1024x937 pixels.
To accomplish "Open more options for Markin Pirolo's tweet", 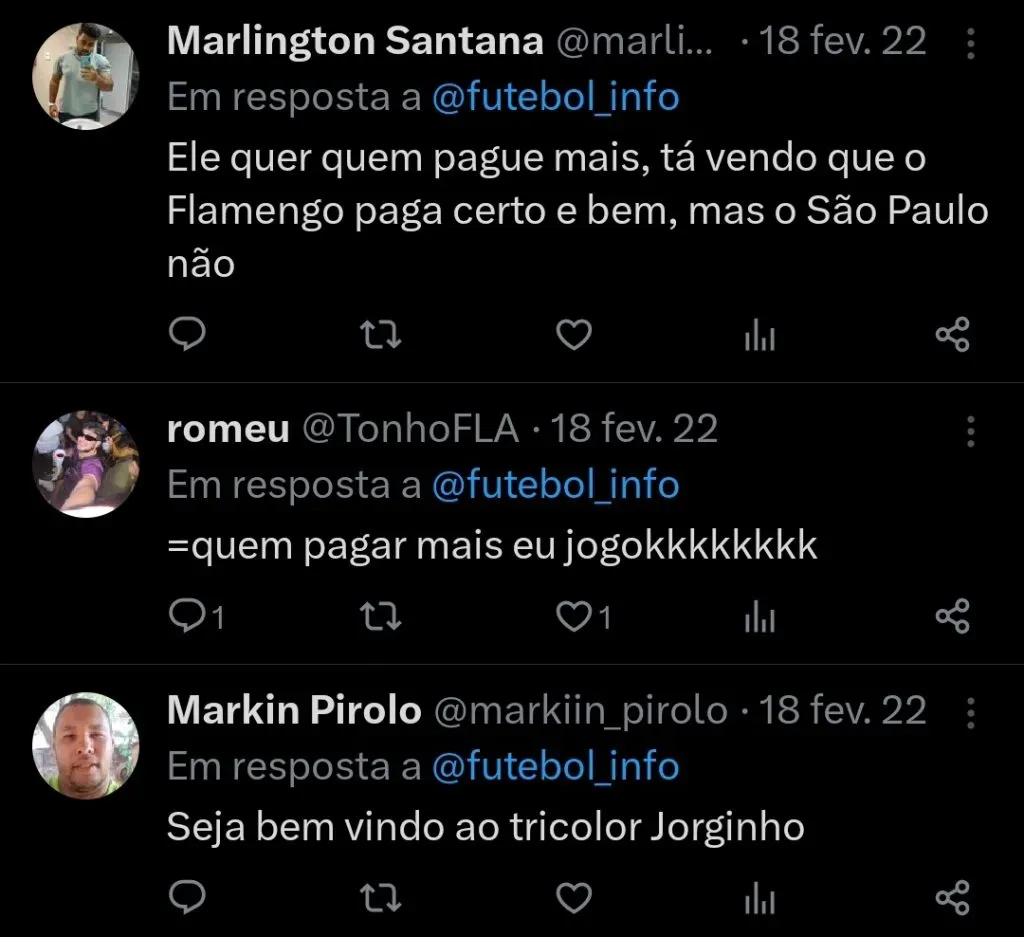I will (969, 710).
